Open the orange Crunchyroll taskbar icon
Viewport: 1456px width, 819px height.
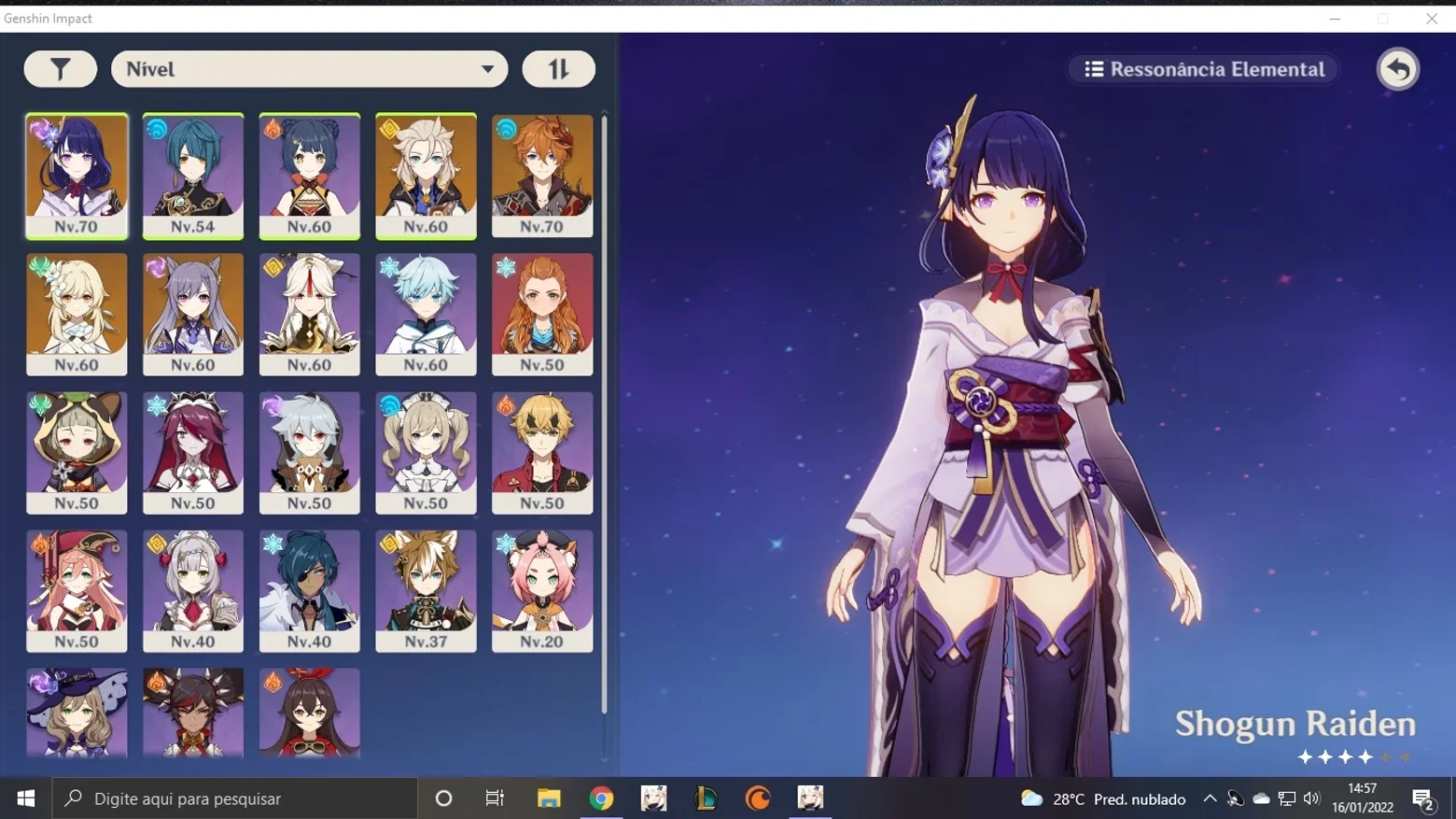(758, 798)
